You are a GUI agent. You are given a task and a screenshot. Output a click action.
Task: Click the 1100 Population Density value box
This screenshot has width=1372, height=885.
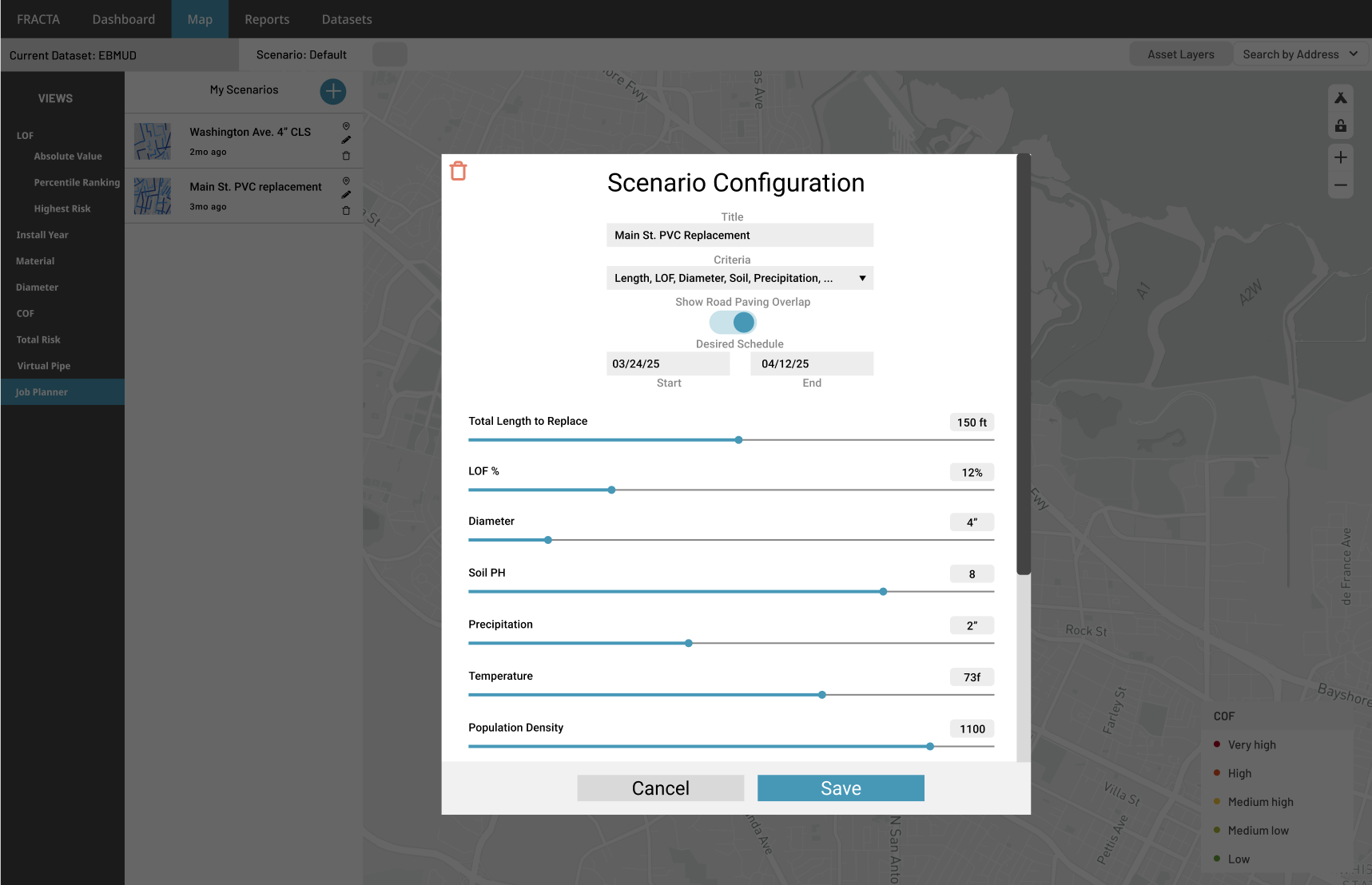tap(972, 729)
